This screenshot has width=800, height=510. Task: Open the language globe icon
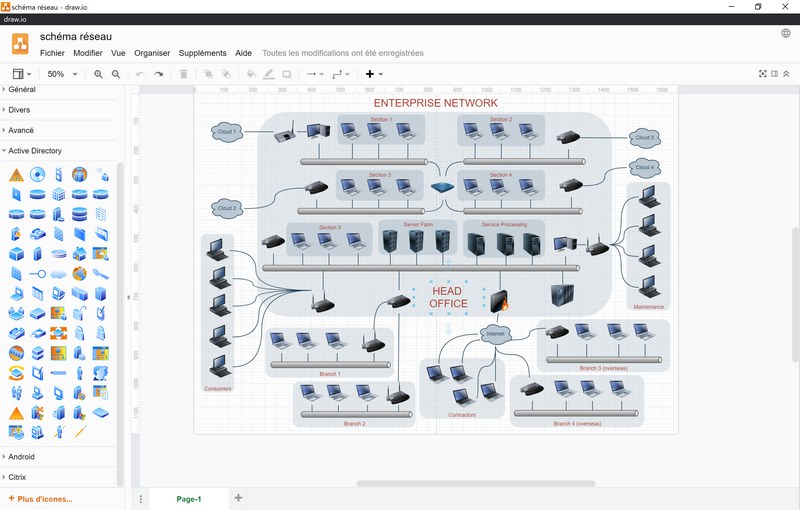[x=786, y=34]
